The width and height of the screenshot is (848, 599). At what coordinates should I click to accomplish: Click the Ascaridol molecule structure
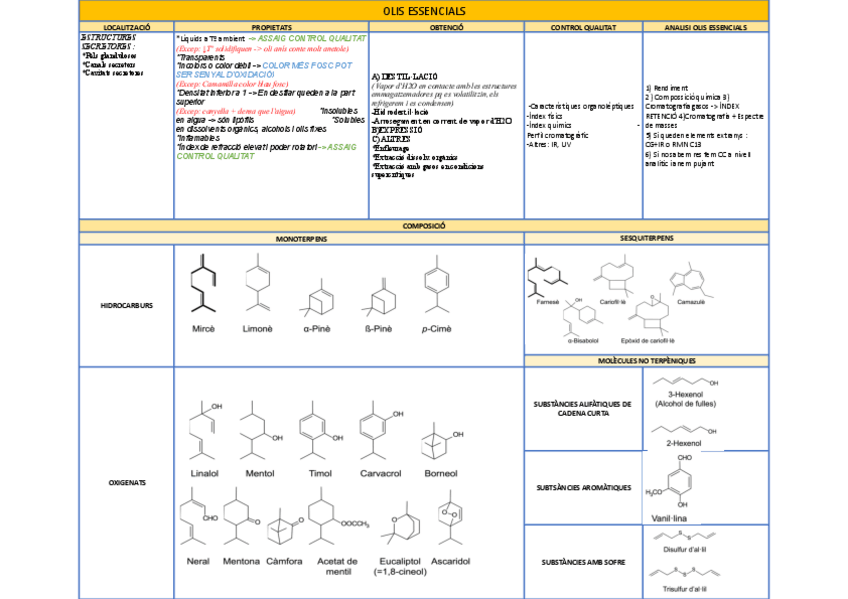[x=450, y=517]
